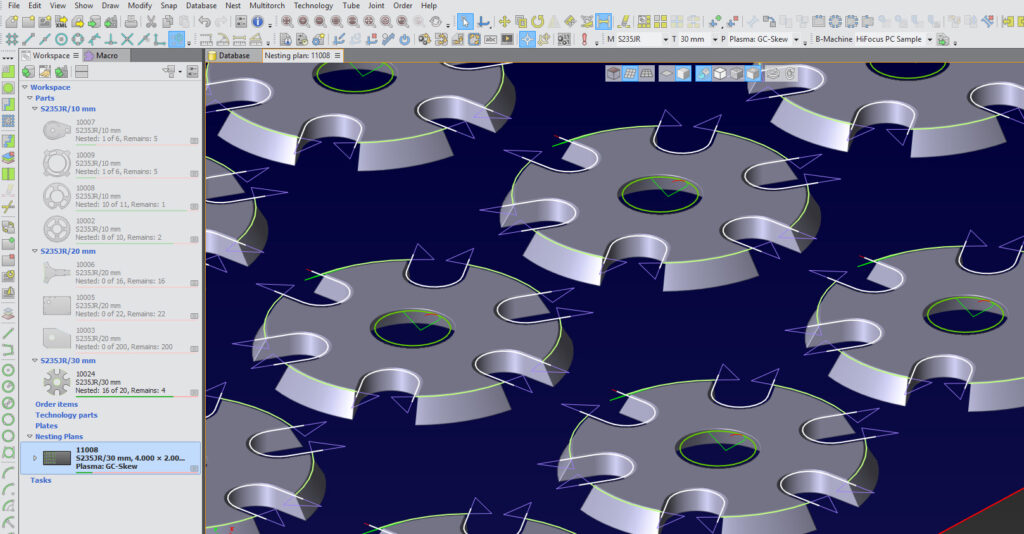Click the QR code icon
Viewport: 1024px width, 534px height.
pyautogui.click(x=564, y=39)
